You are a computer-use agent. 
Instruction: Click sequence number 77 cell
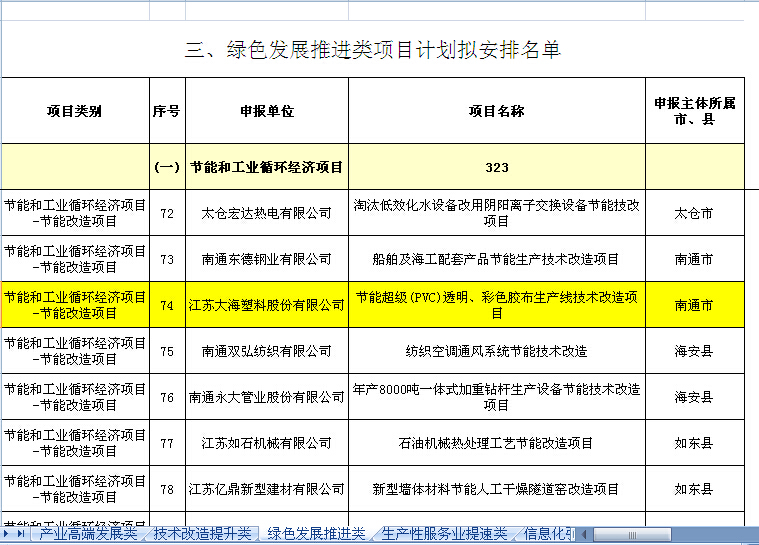(x=167, y=443)
